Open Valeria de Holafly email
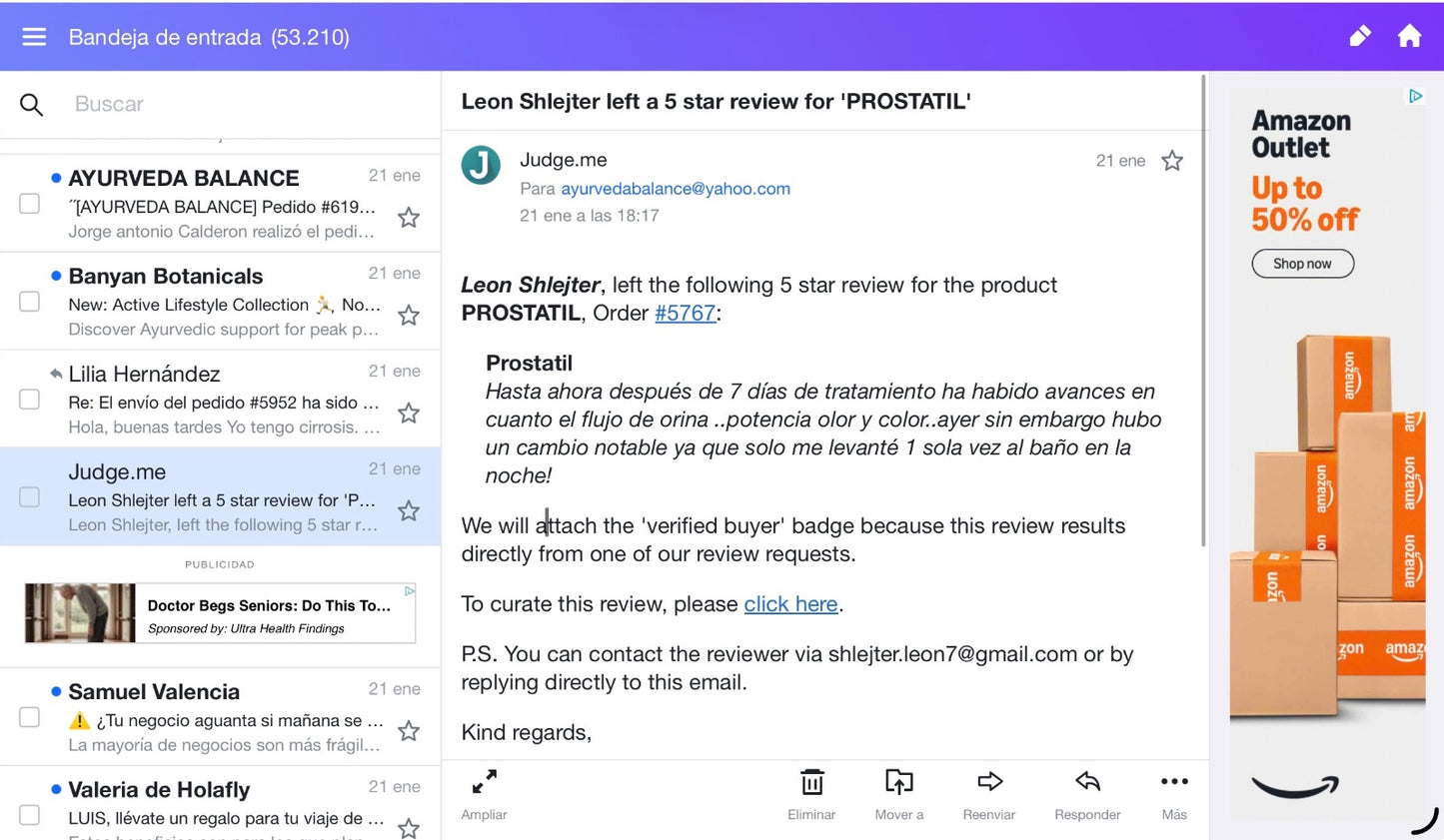The image size is (1444, 840). [220, 804]
